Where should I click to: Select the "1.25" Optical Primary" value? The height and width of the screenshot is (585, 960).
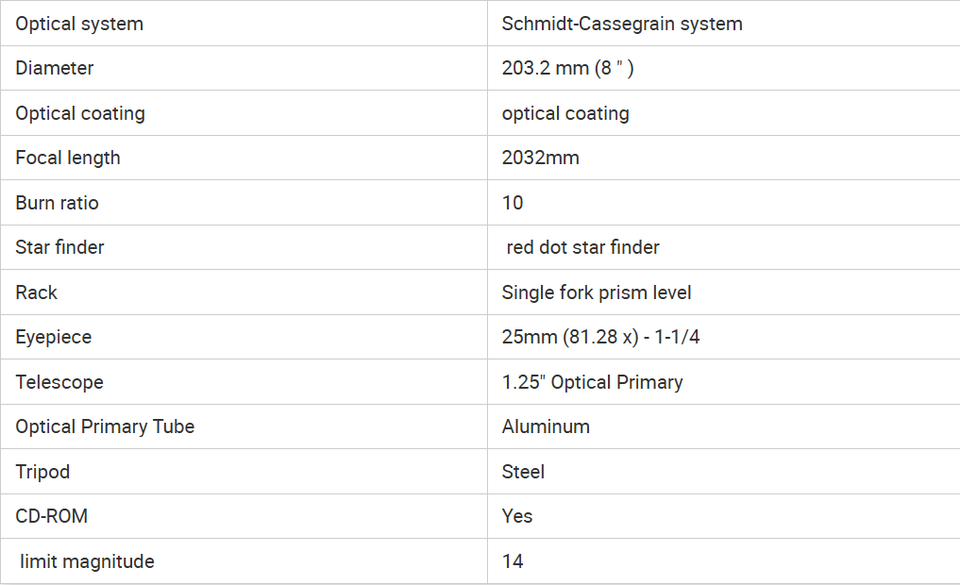(592, 382)
